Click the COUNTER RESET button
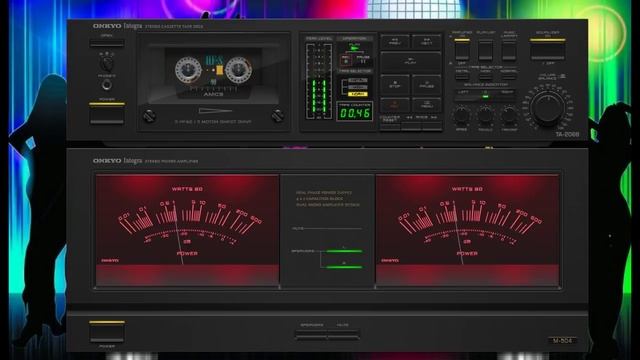Image resolution: width=640 pixels, height=360 pixels. click(x=390, y=127)
